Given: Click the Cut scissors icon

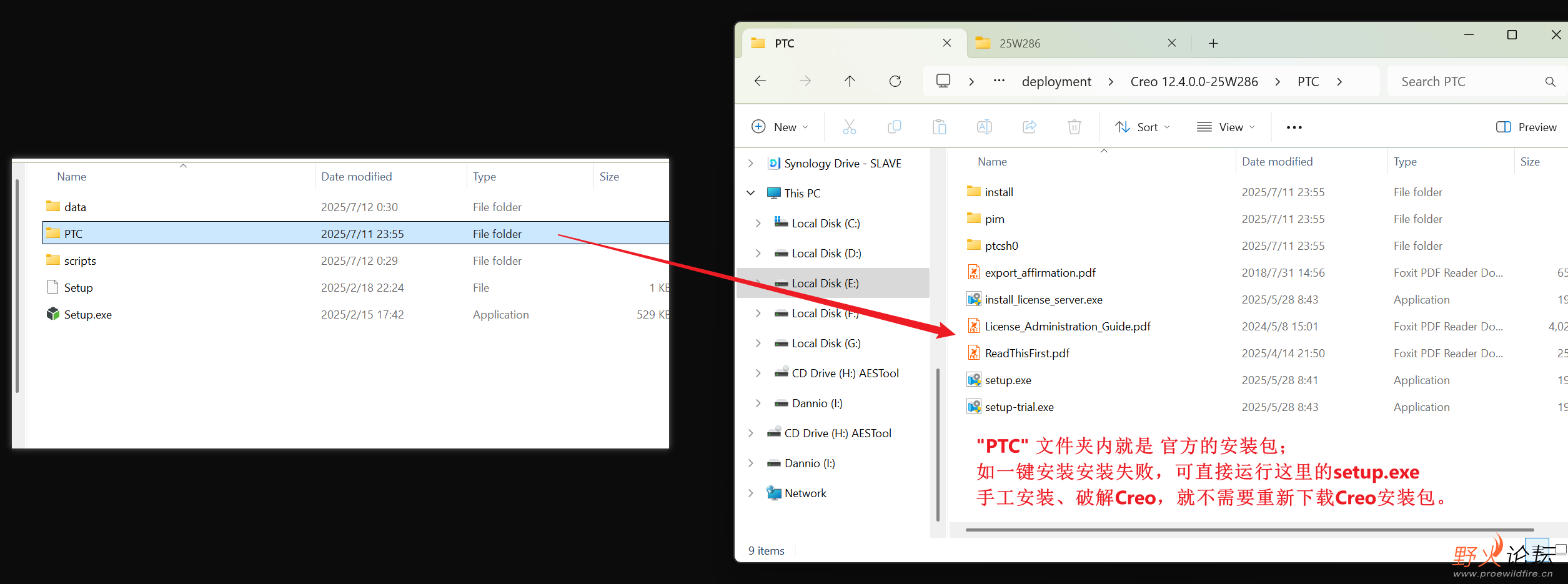Looking at the screenshot, I should (850, 127).
